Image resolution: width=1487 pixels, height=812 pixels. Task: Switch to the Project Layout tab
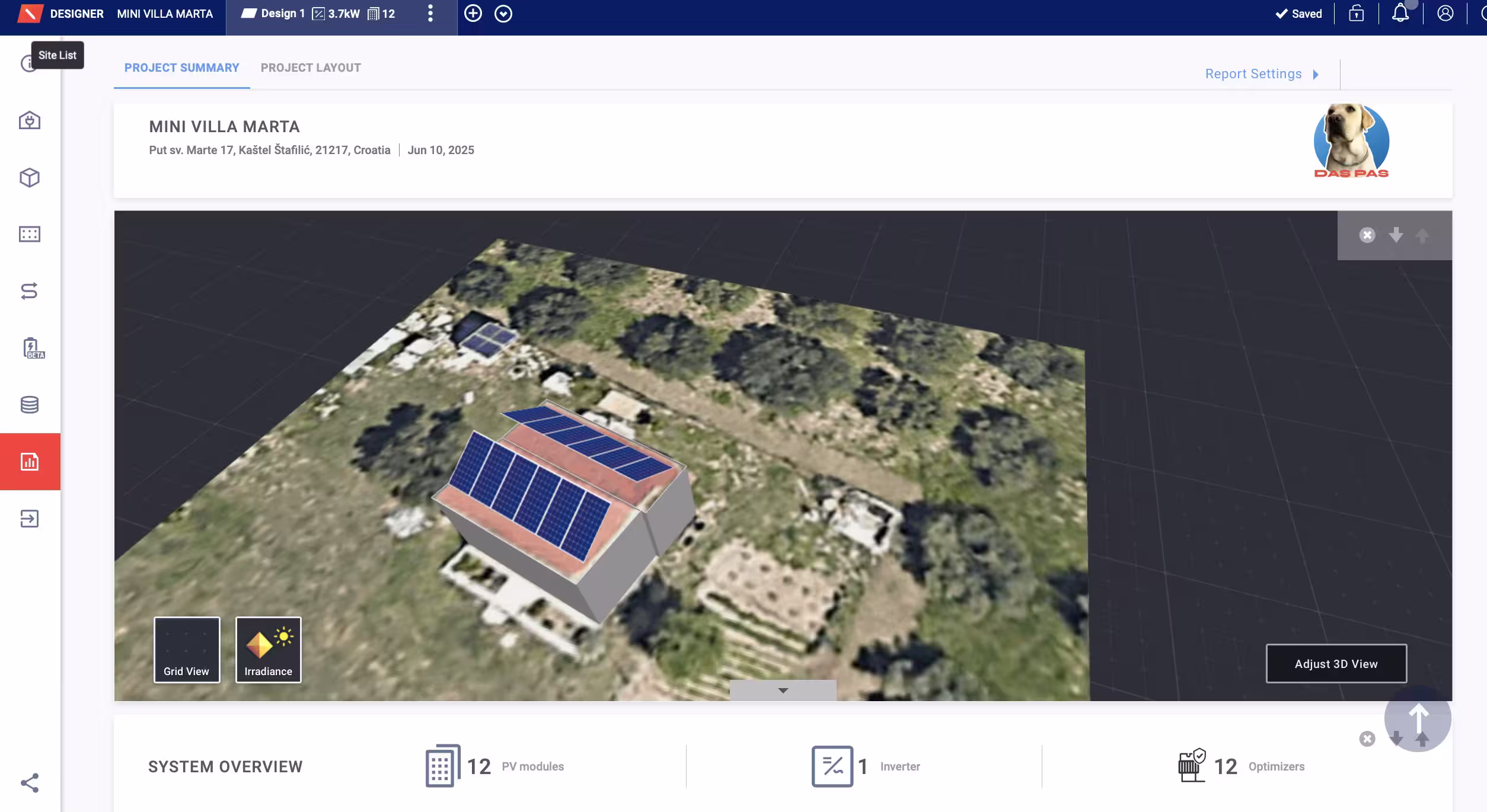pyautogui.click(x=311, y=68)
